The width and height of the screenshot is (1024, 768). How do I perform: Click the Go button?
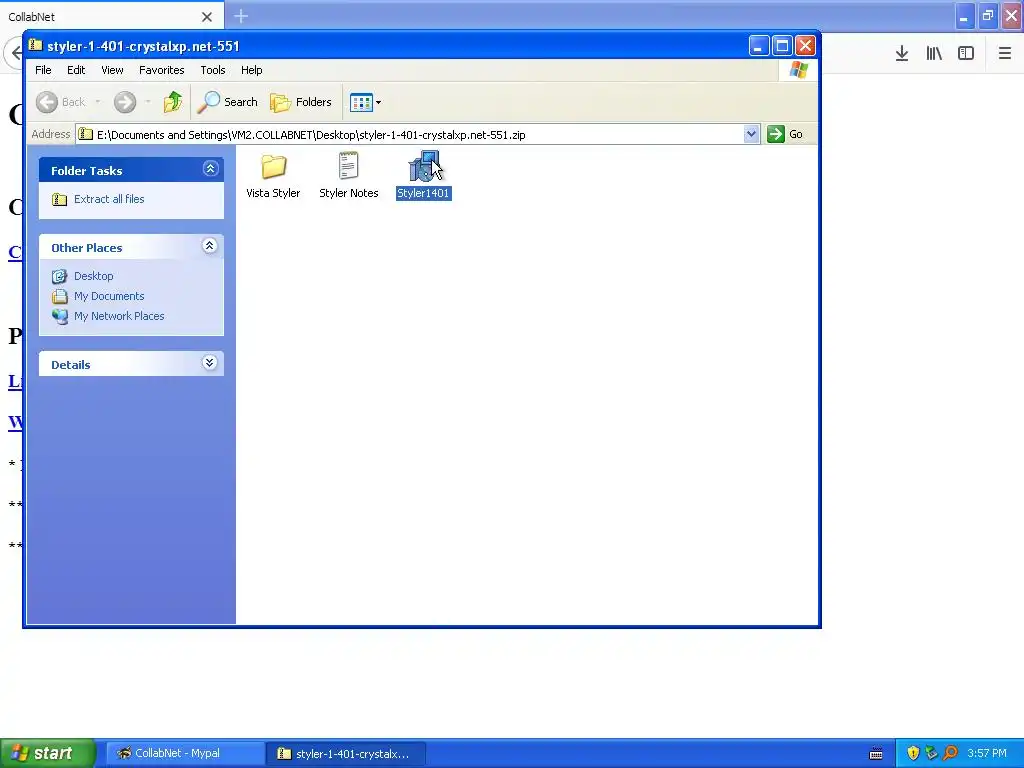point(785,134)
